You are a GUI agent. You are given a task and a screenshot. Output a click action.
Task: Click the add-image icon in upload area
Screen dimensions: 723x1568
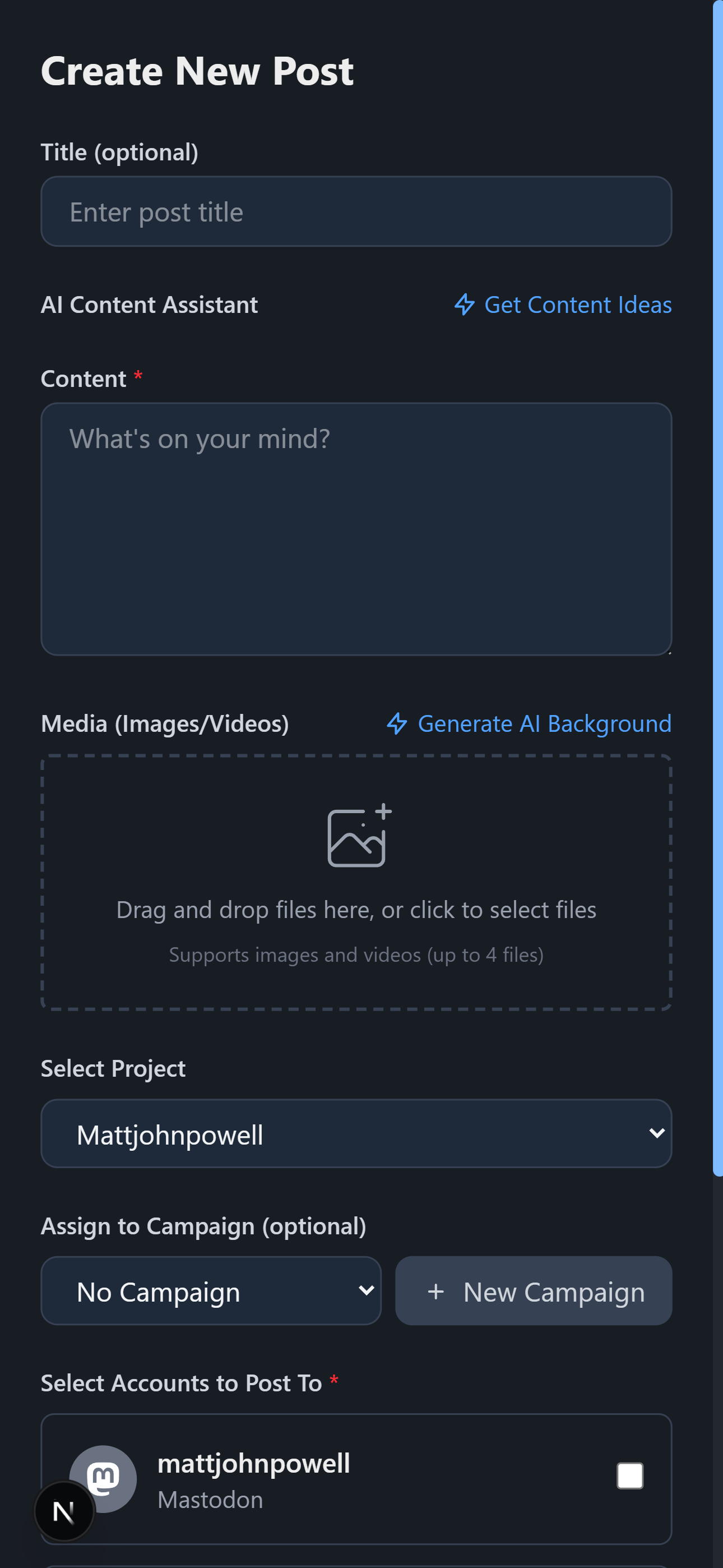[x=359, y=835]
